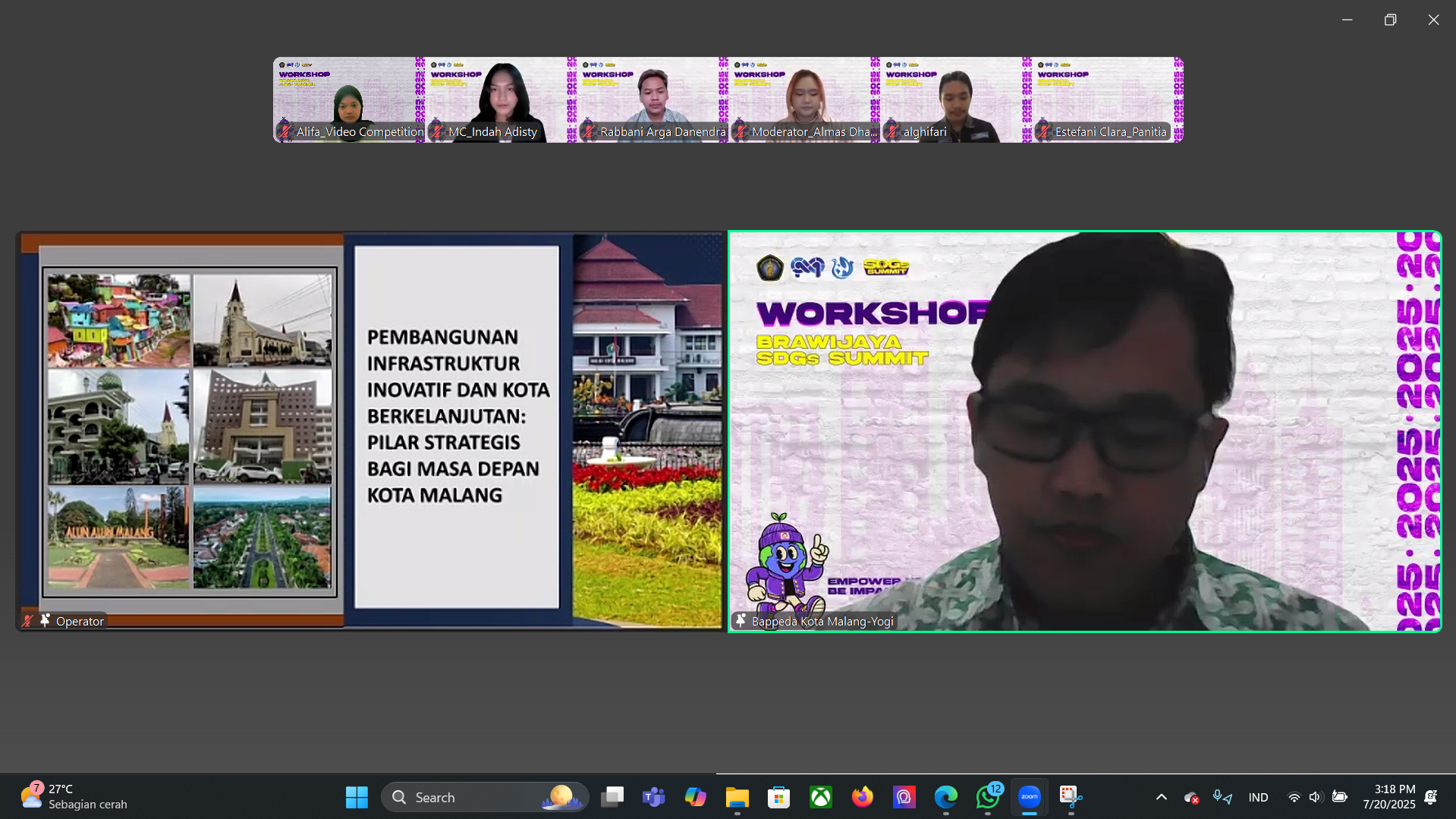Open the Wi-Fi network tray icon

click(1294, 797)
